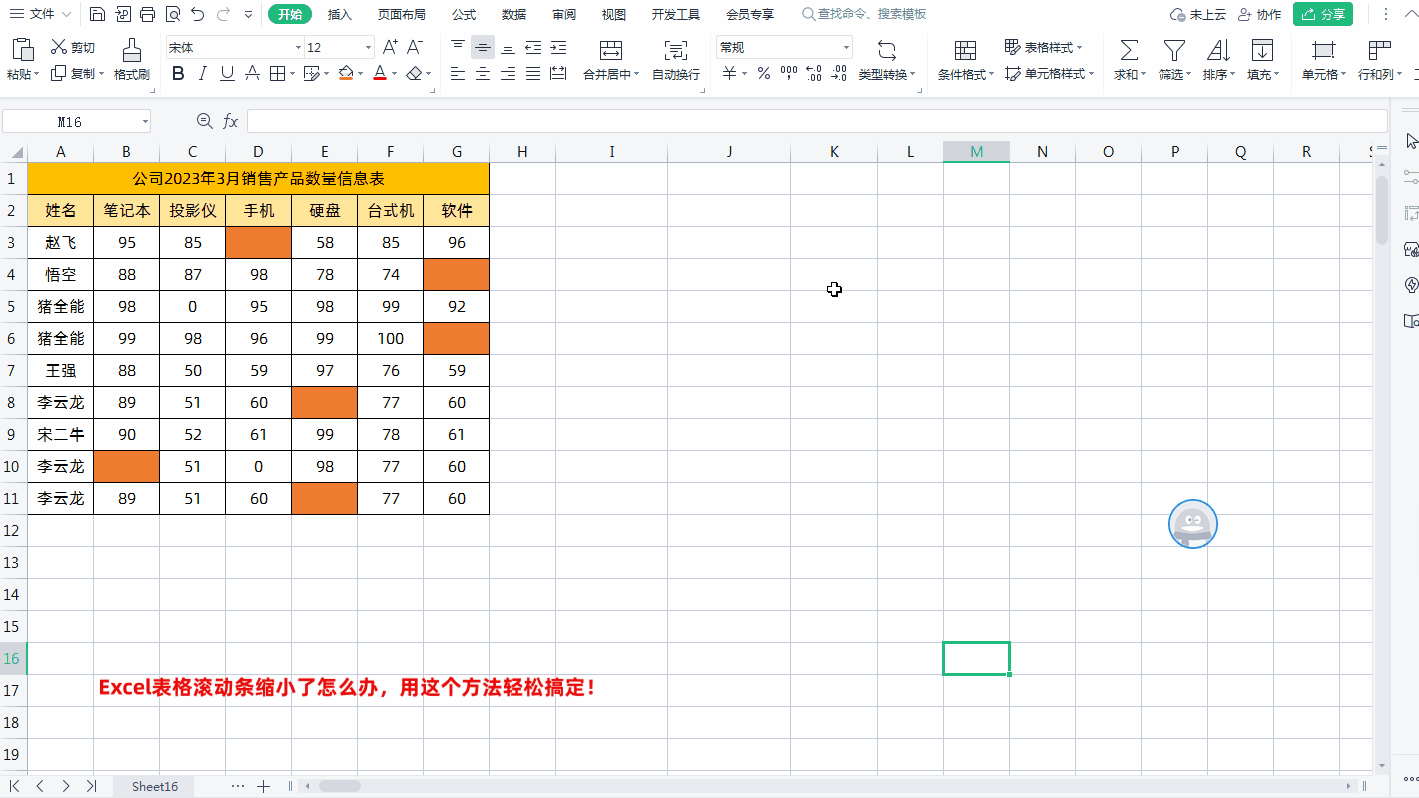
Task: Open the floating assistant robot icon
Action: point(1192,524)
